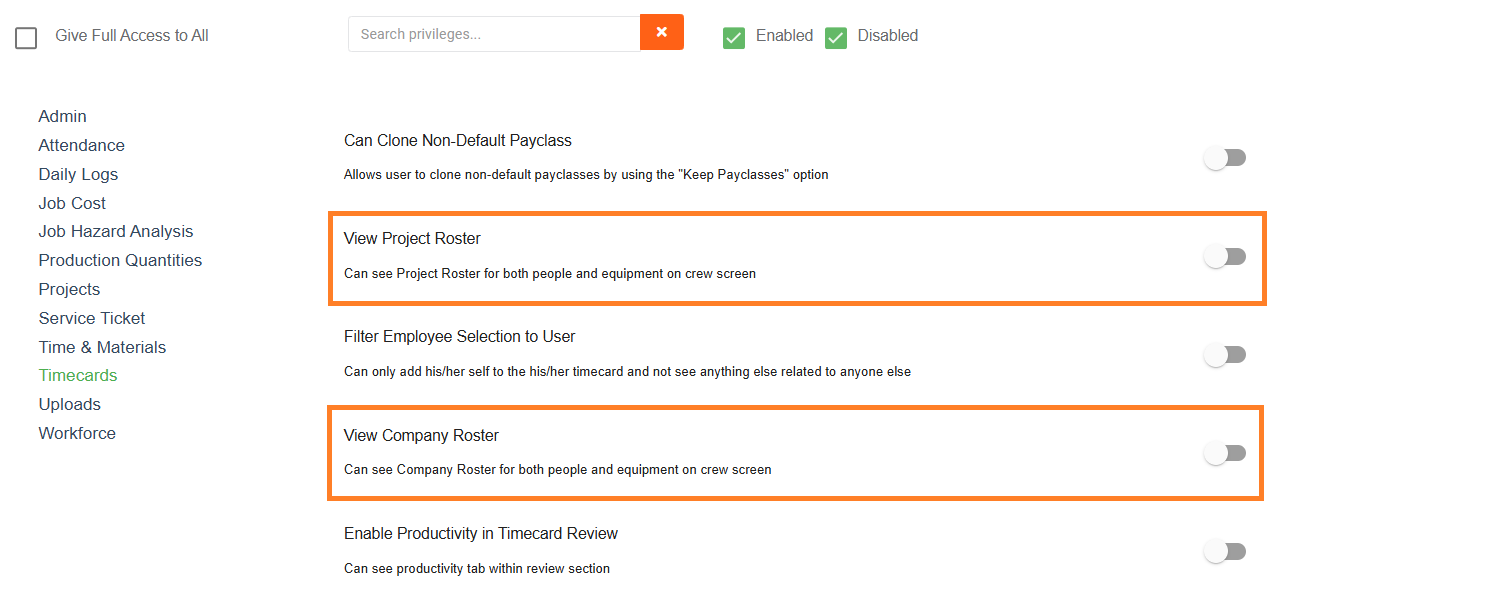Open the Projects category
Image resolution: width=1494 pixels, height=601 pixels.
(x=69, y=290)
